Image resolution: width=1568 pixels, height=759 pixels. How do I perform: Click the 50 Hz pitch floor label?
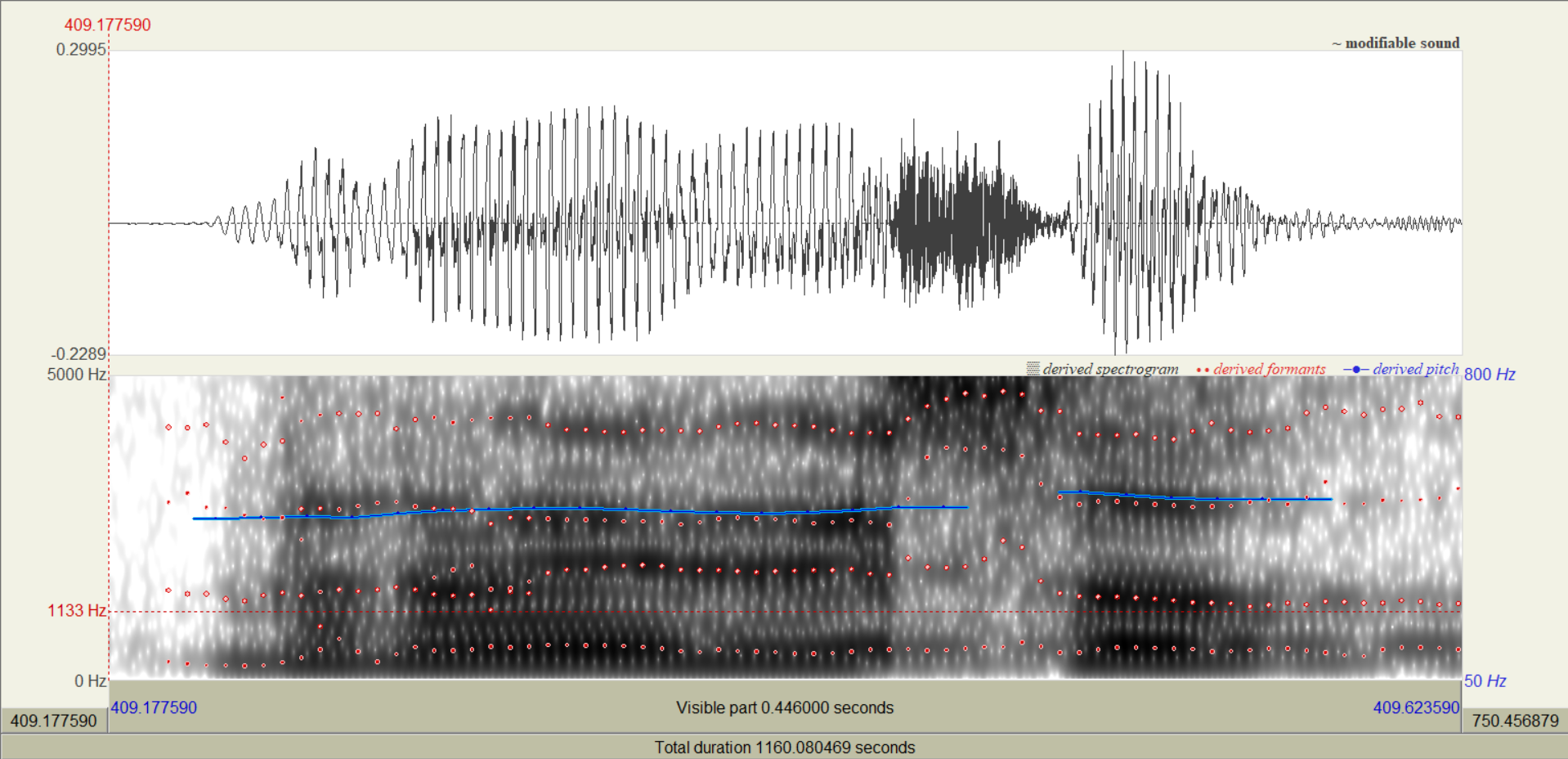1485,680
